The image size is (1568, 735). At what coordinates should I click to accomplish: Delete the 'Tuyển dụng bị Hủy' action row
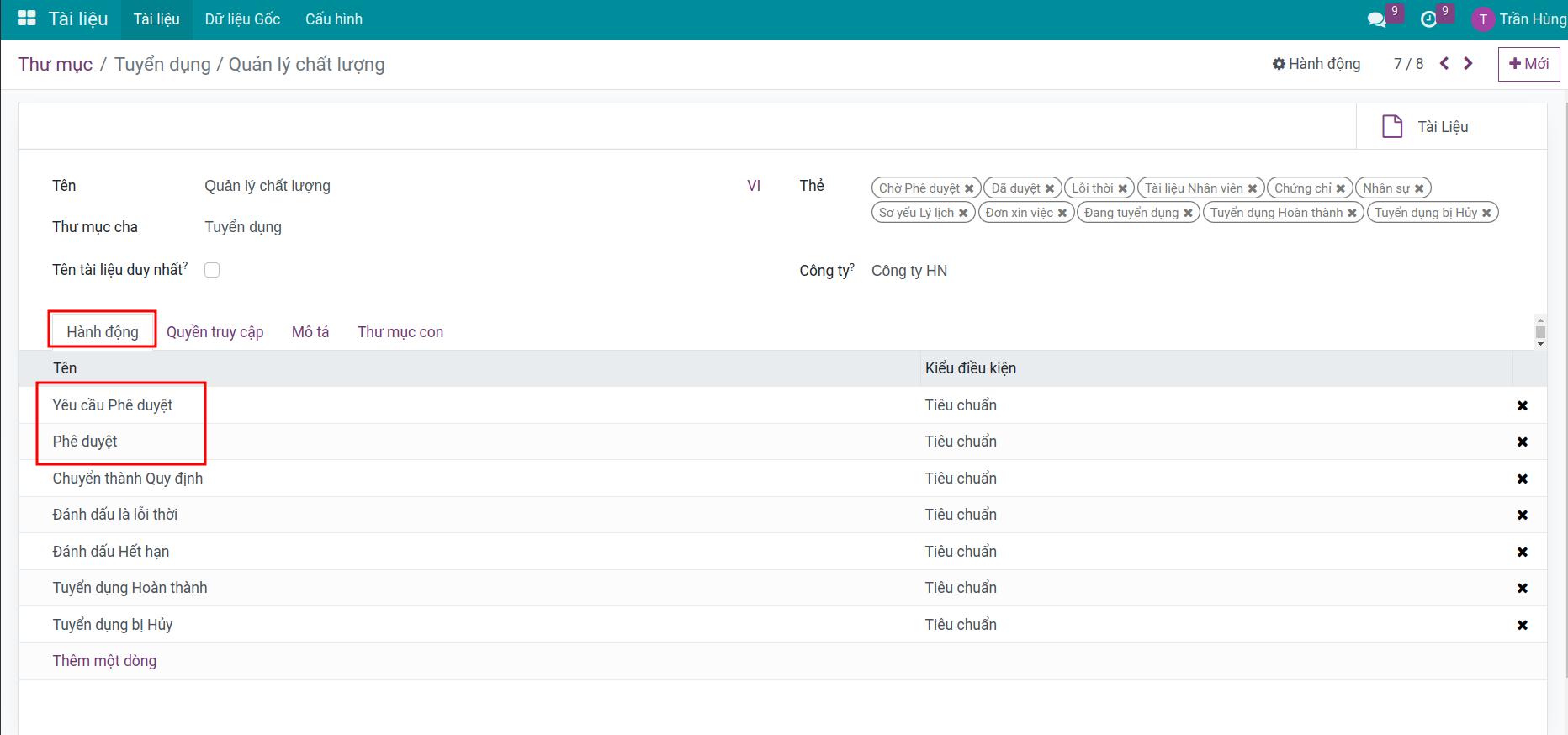[1522, 625]
